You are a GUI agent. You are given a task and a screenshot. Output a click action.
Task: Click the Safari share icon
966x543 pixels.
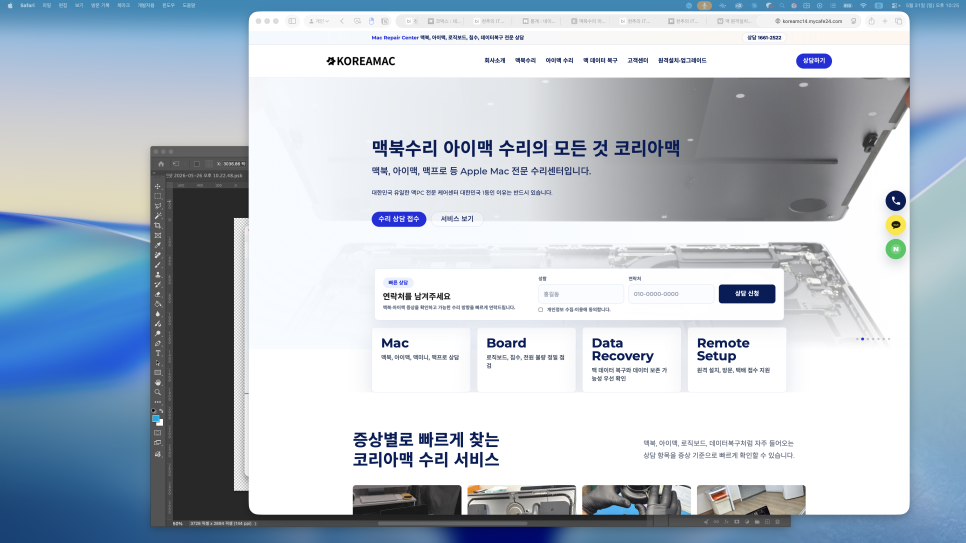click(871, 21)
